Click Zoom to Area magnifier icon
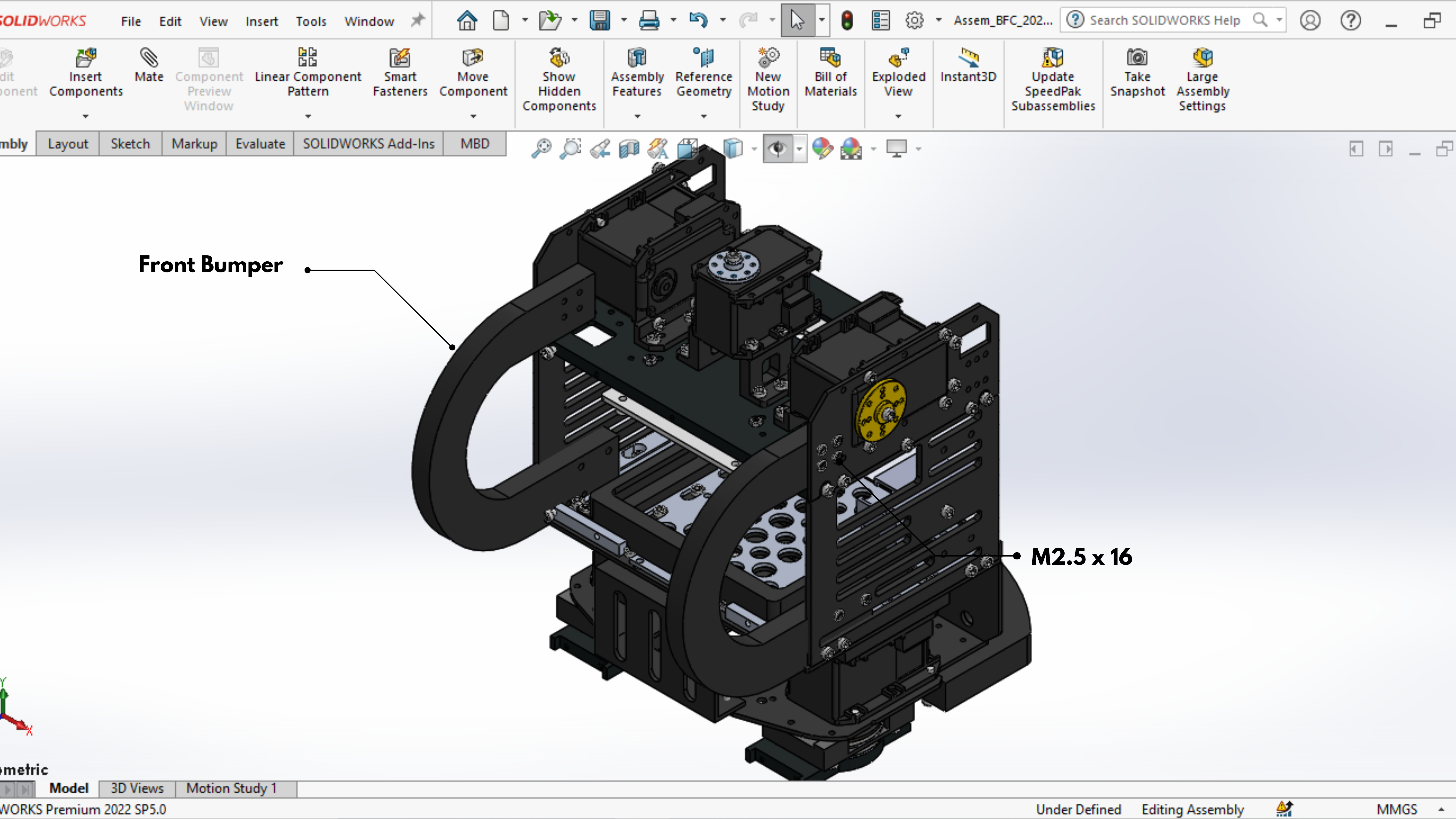 pyautogui.click(x=570, y=149)
